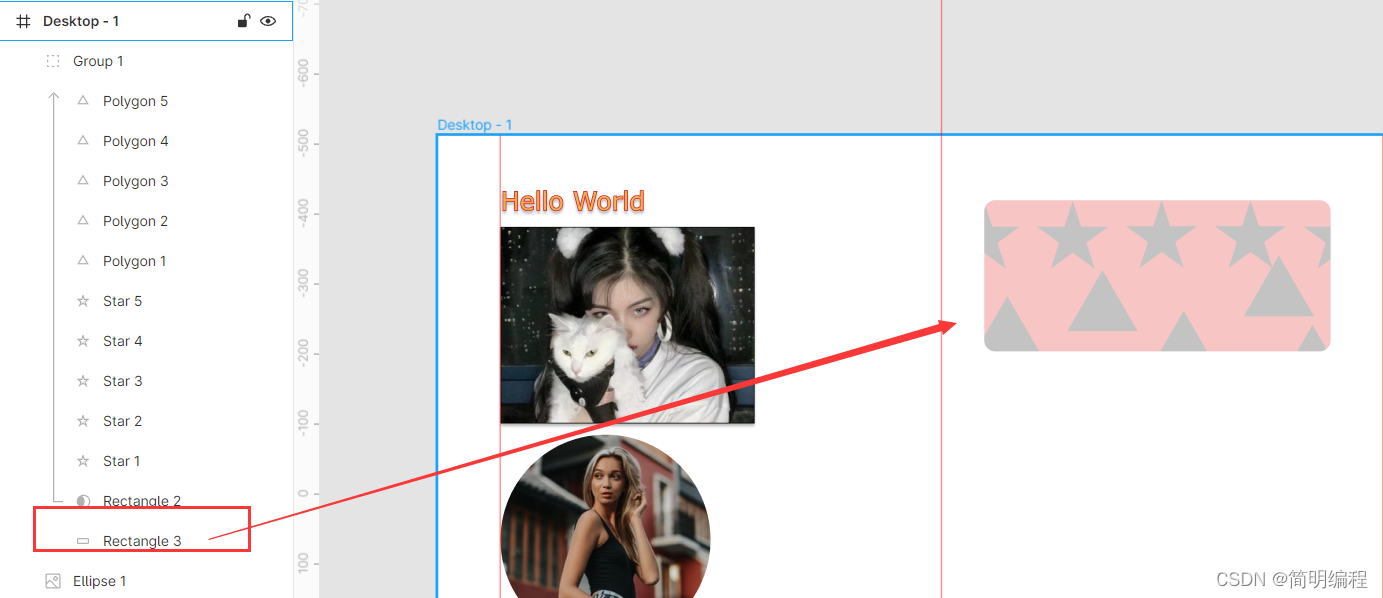Hide the Desktop - 1 frame via eye icon

pyautogui.click(x=268, y=20)
